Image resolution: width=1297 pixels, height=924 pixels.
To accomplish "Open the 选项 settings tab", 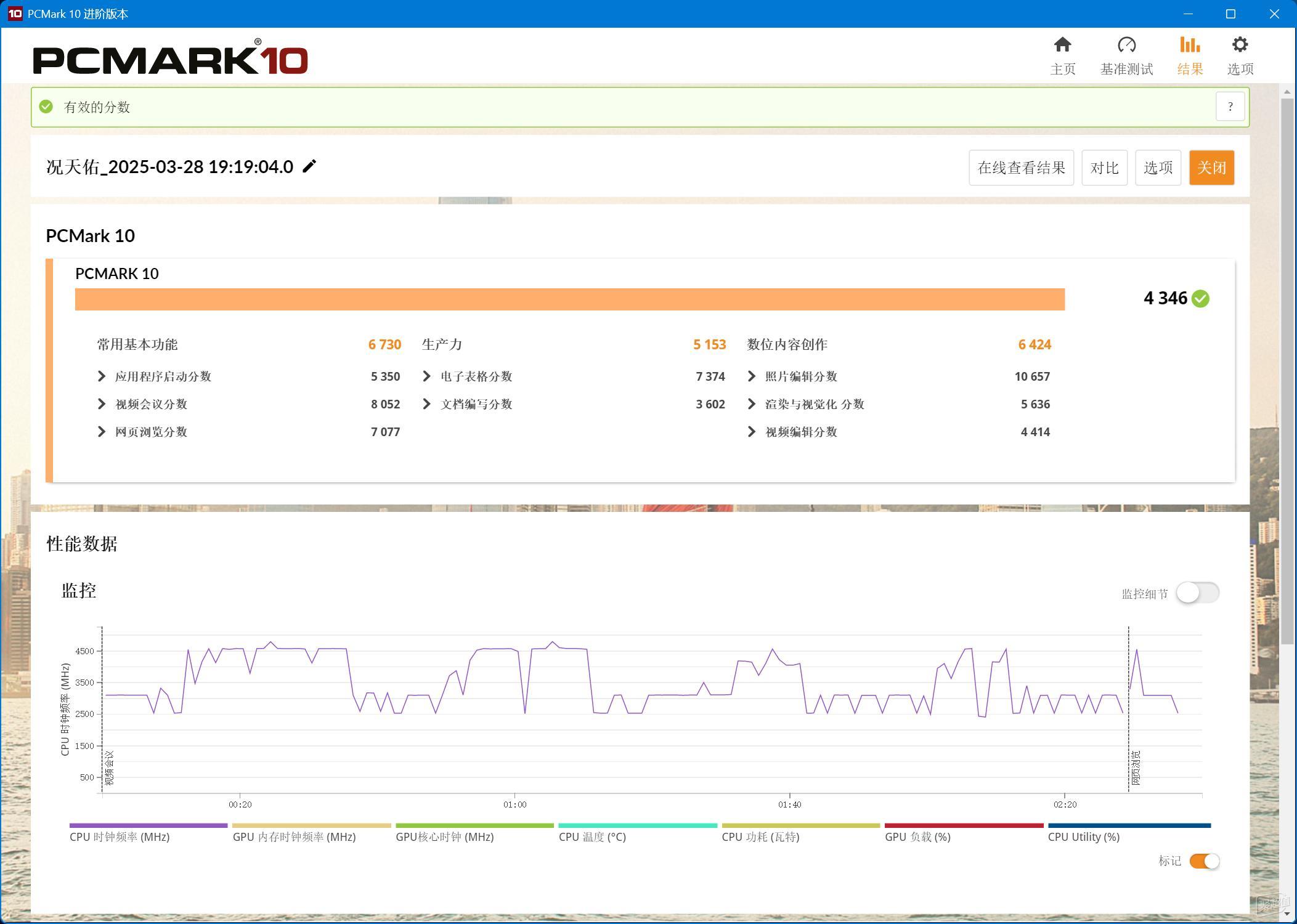I will 1240,55.
